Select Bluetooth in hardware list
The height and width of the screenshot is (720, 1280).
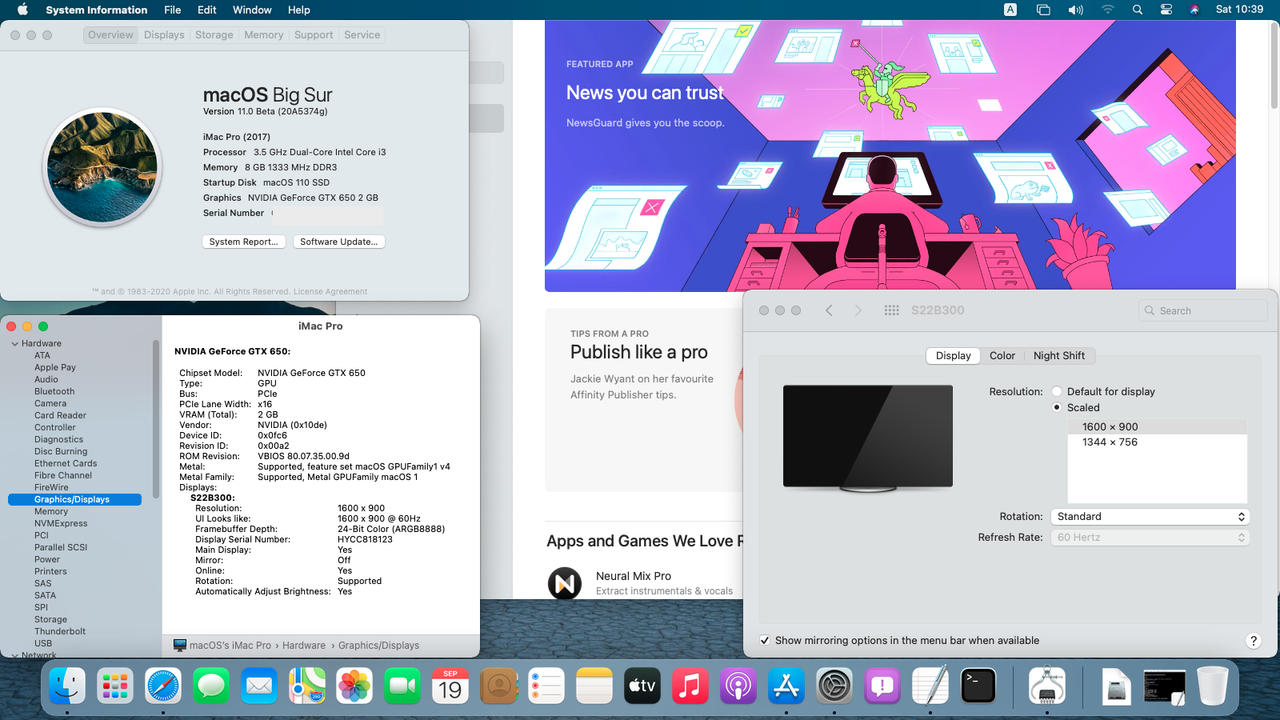[x=54, y=391]
